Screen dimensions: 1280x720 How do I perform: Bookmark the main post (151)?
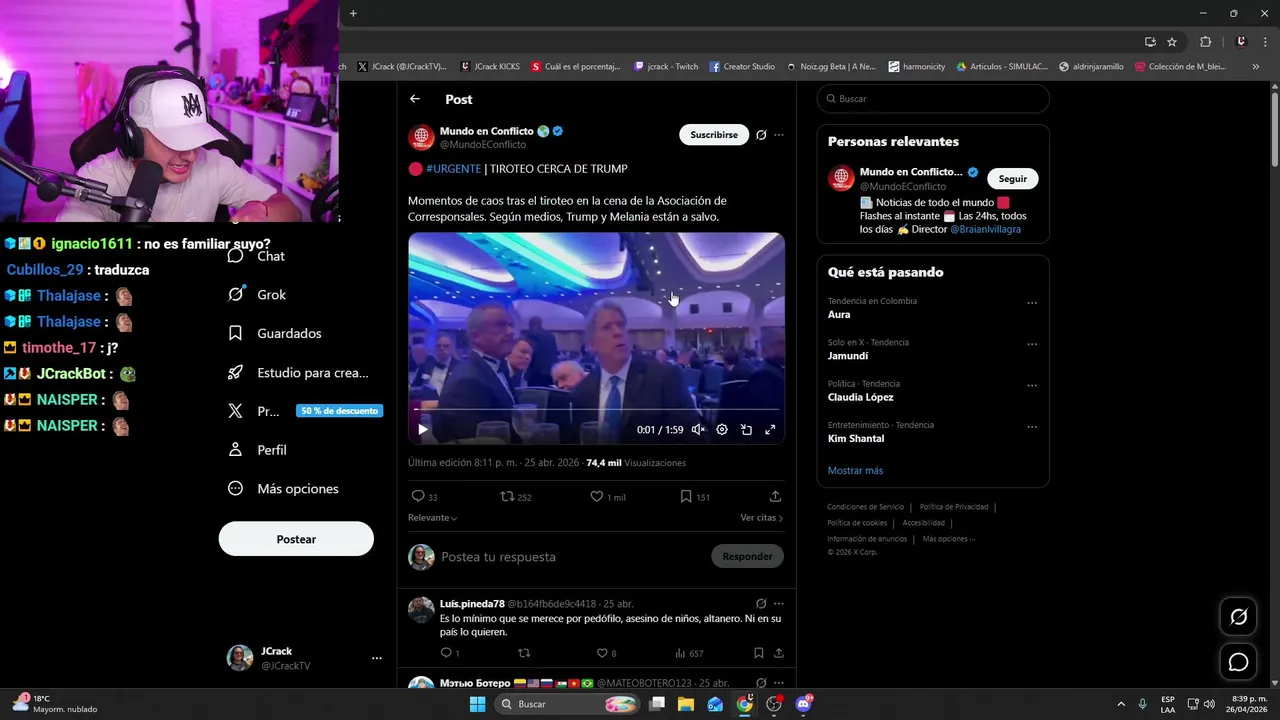point(694,496)
